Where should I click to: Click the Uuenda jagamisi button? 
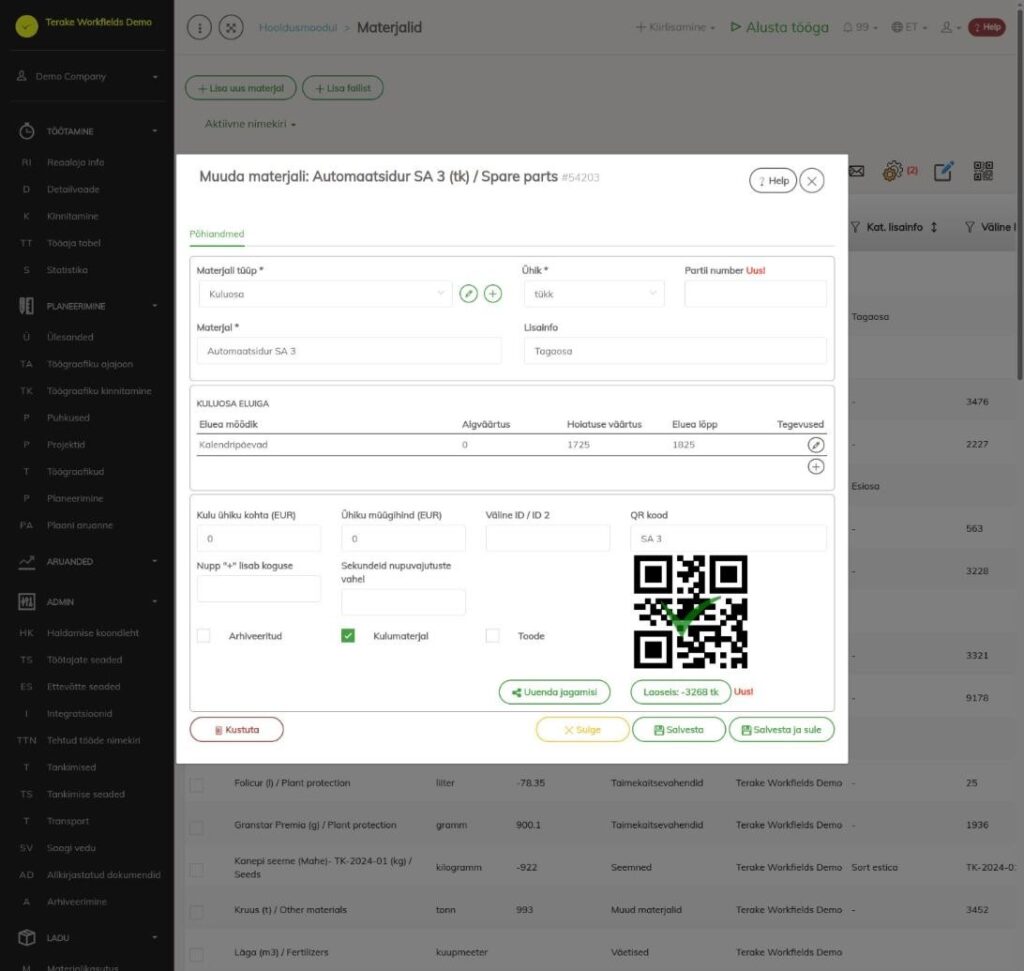[554, 692]
